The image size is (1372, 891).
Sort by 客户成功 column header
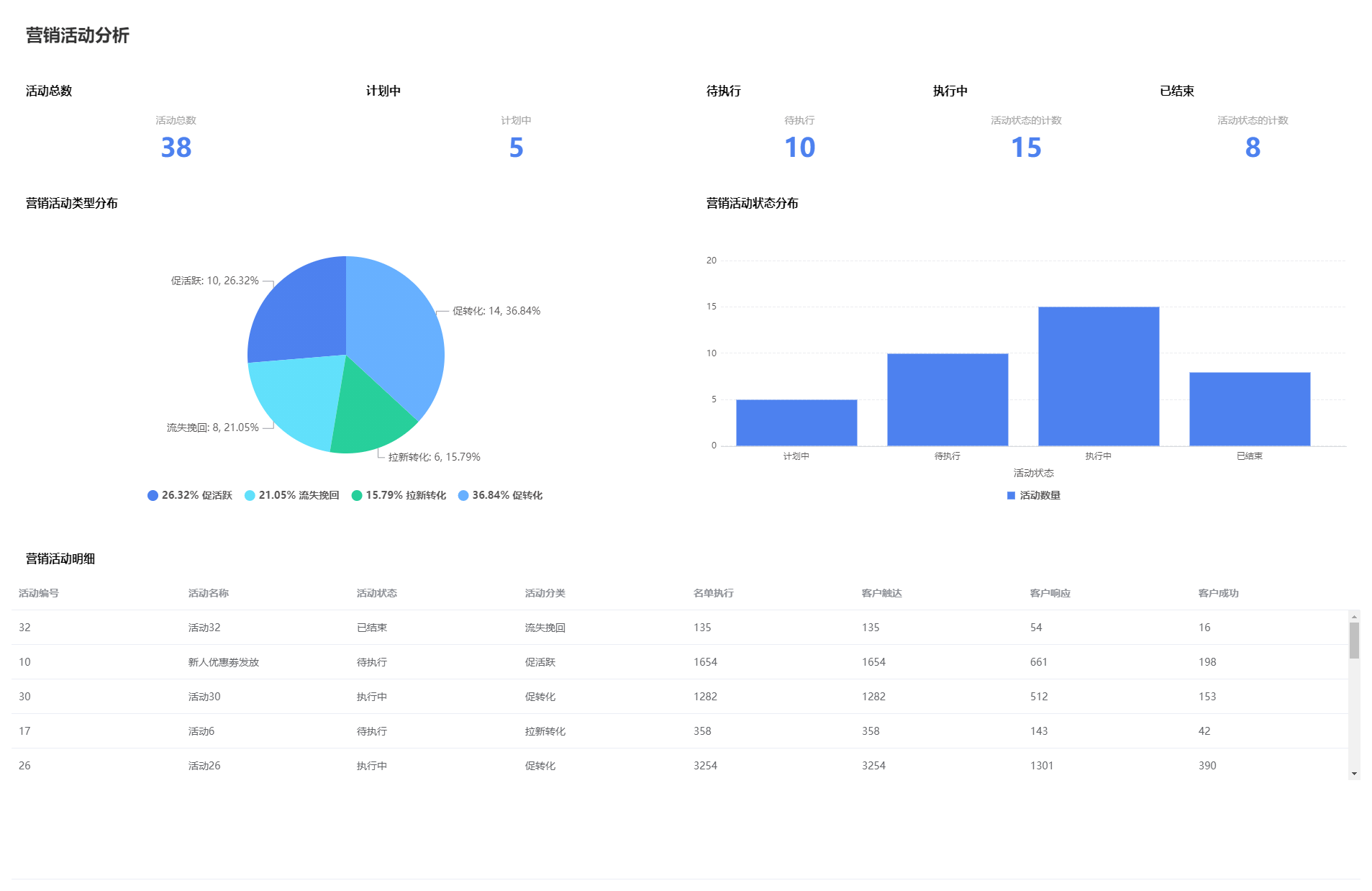pyautogui.click(x=1218, y=593)
